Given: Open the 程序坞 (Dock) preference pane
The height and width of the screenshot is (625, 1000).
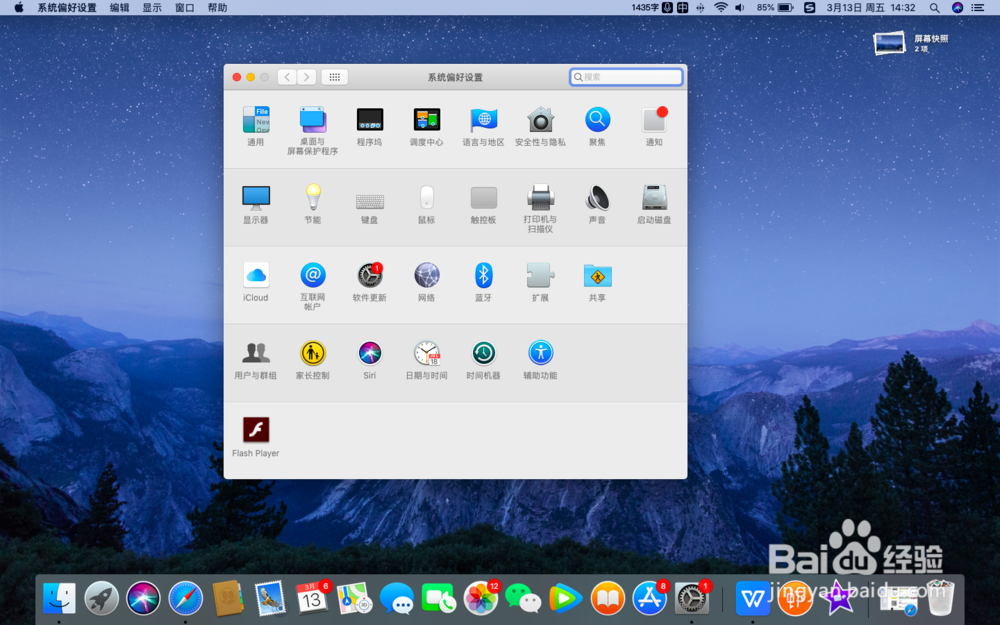Looking at the screenshot, I should click(x=369, y=126).
